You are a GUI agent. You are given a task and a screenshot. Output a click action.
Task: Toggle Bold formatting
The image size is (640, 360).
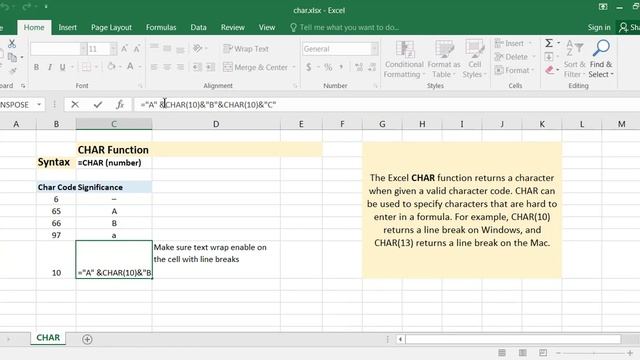tap(36, 67)
